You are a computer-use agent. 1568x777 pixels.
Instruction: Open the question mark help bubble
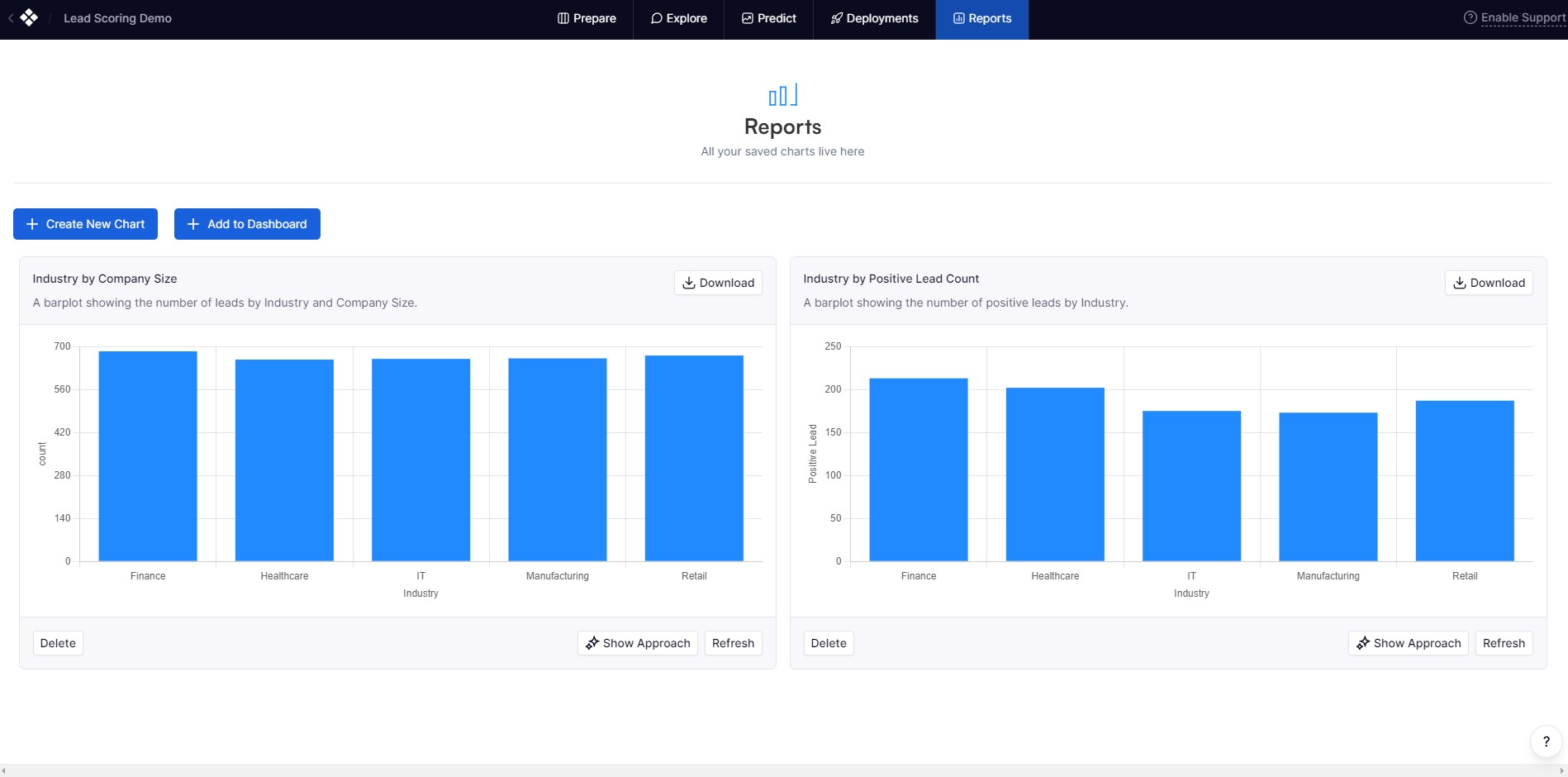pos(1546,741)
